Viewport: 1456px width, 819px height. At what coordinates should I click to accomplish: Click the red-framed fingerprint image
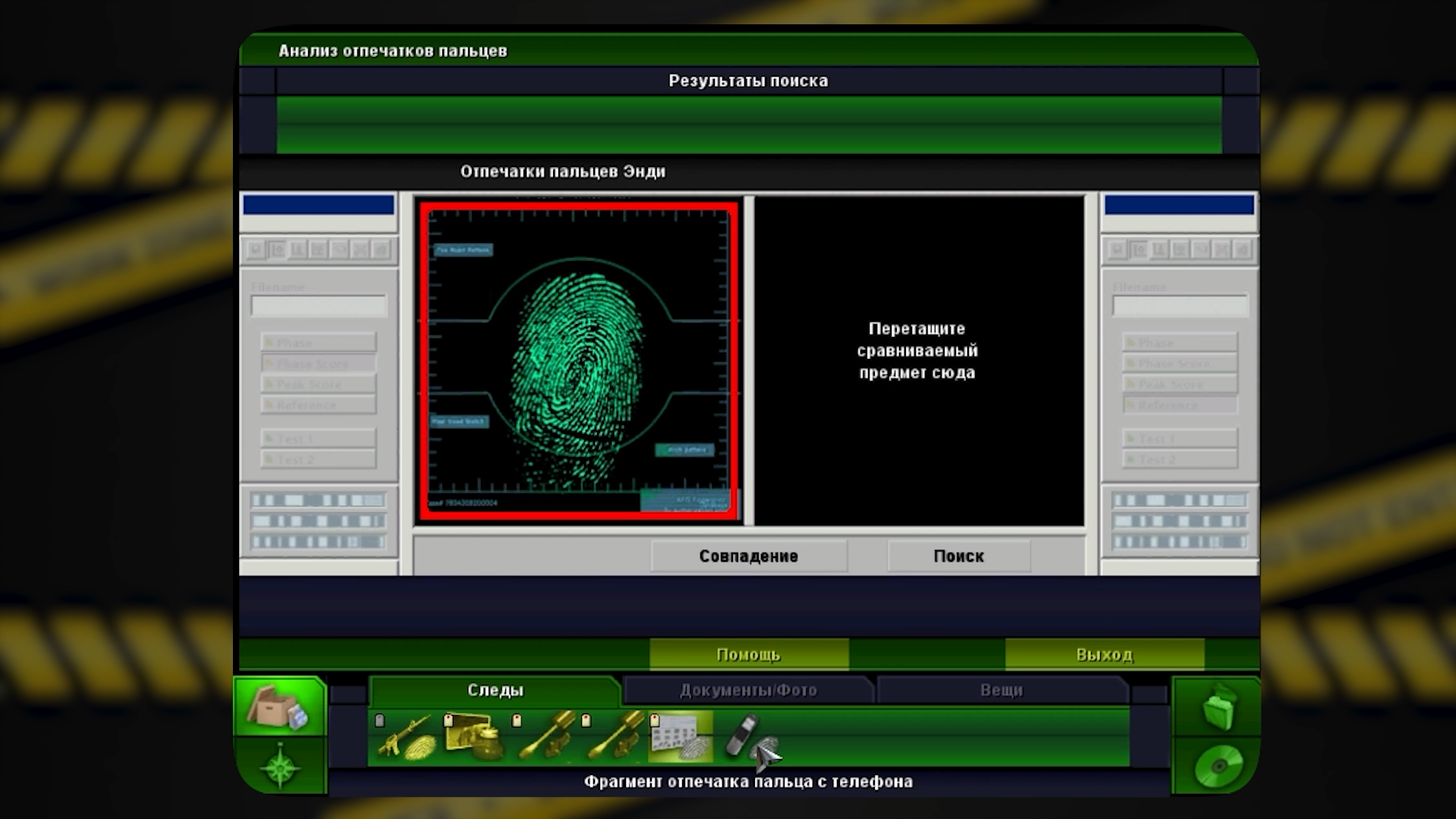[x=579, y=361]
